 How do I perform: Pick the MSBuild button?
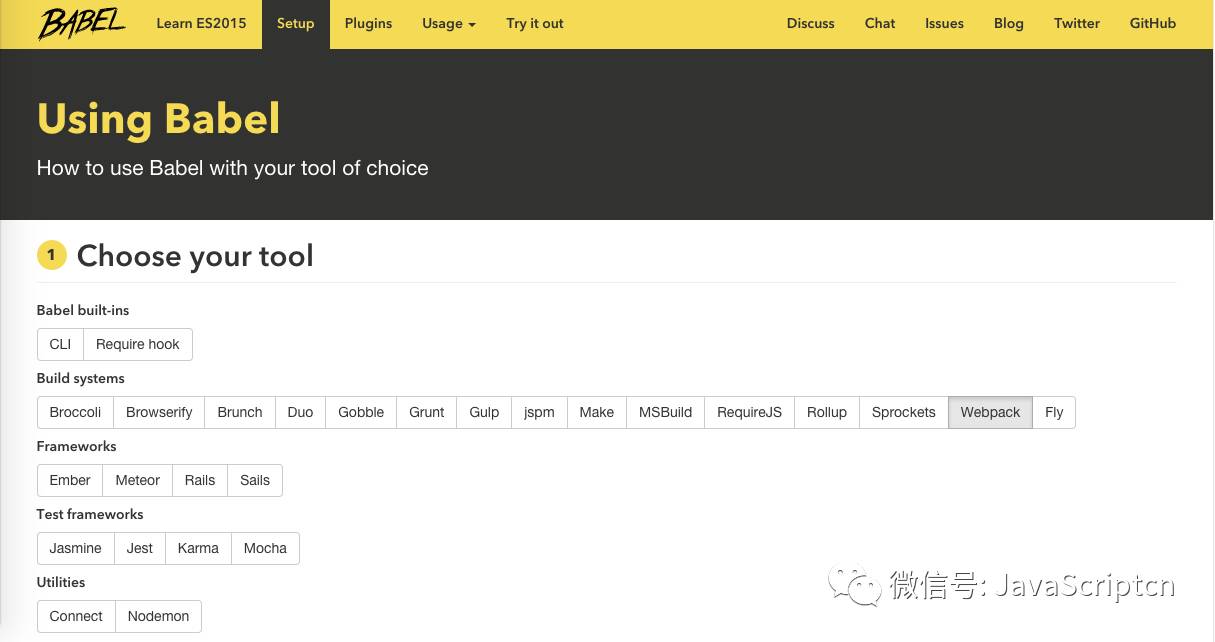[666, 412]
